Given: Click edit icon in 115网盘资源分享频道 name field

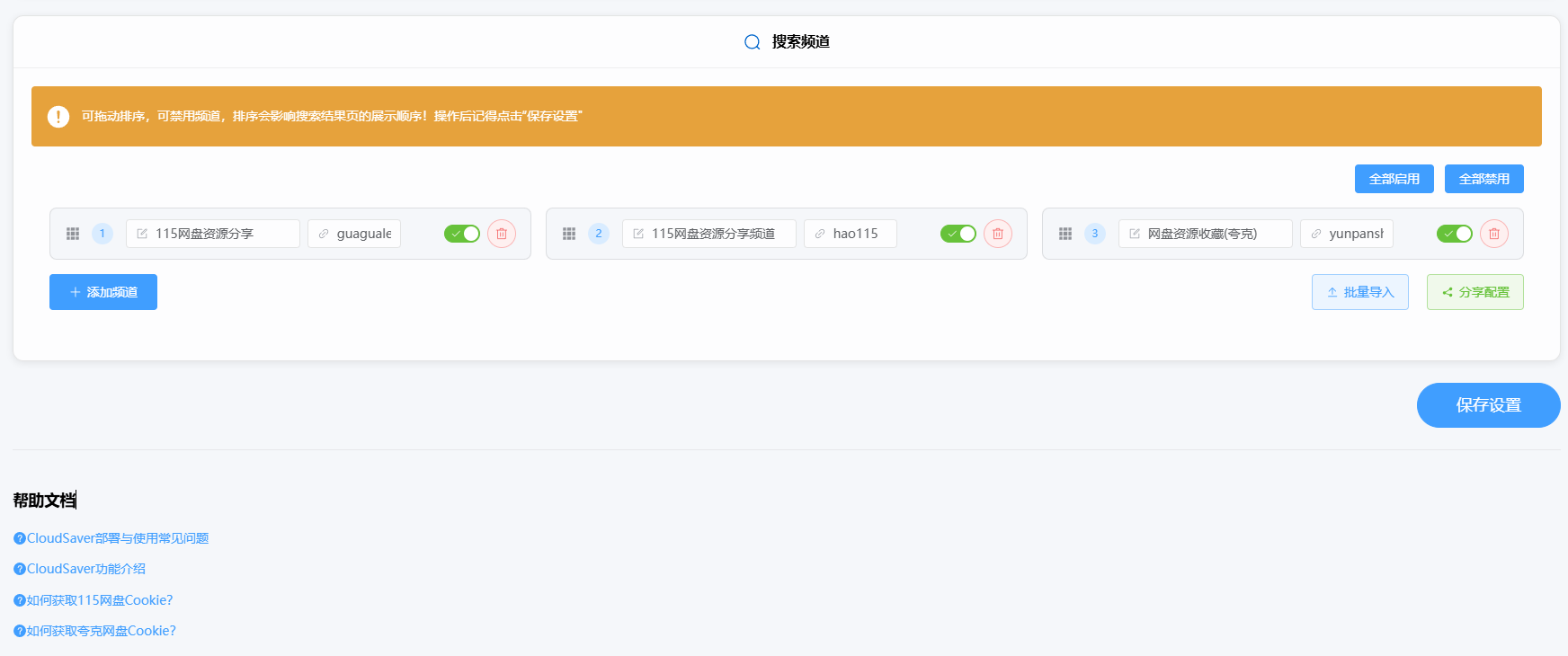Looking at the screenshot, I should tap(638, 234).
